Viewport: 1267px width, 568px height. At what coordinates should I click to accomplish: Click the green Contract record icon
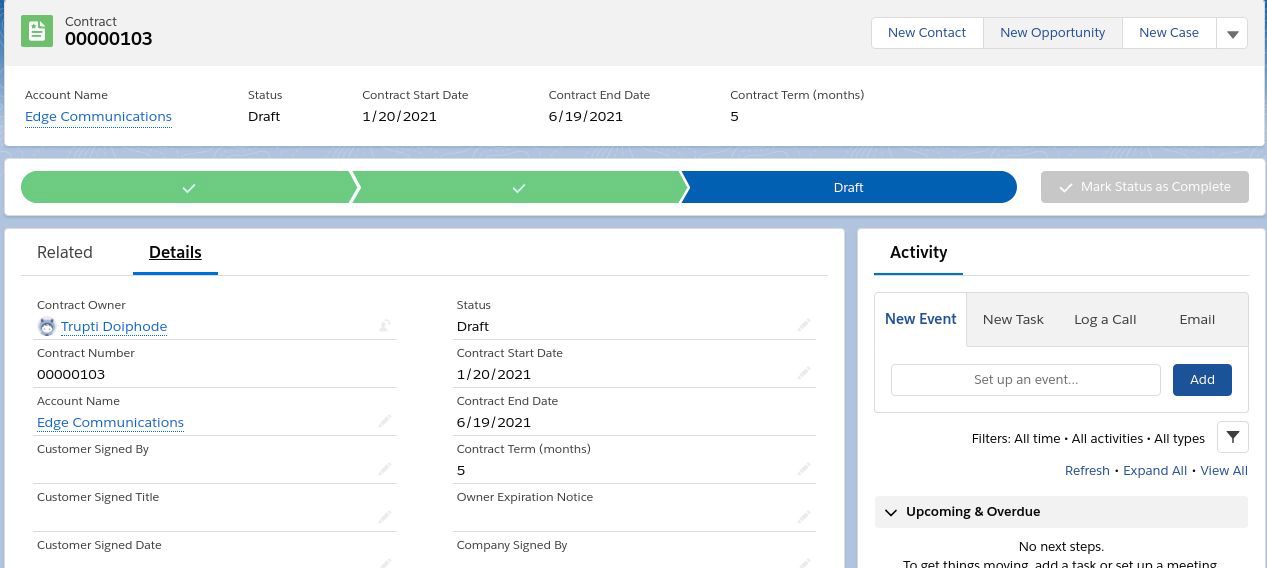click(37, 31)
